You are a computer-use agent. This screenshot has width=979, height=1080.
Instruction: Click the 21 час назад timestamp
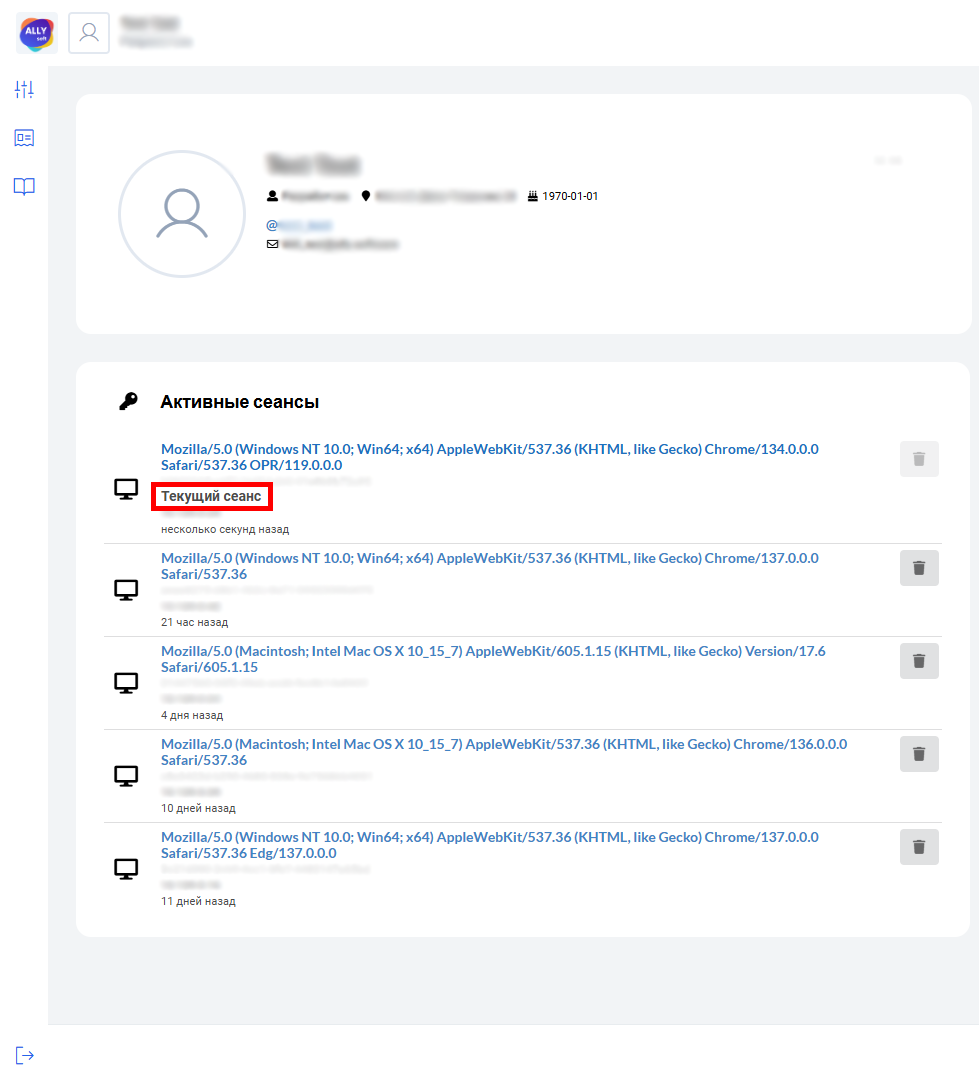pos(194,622)
